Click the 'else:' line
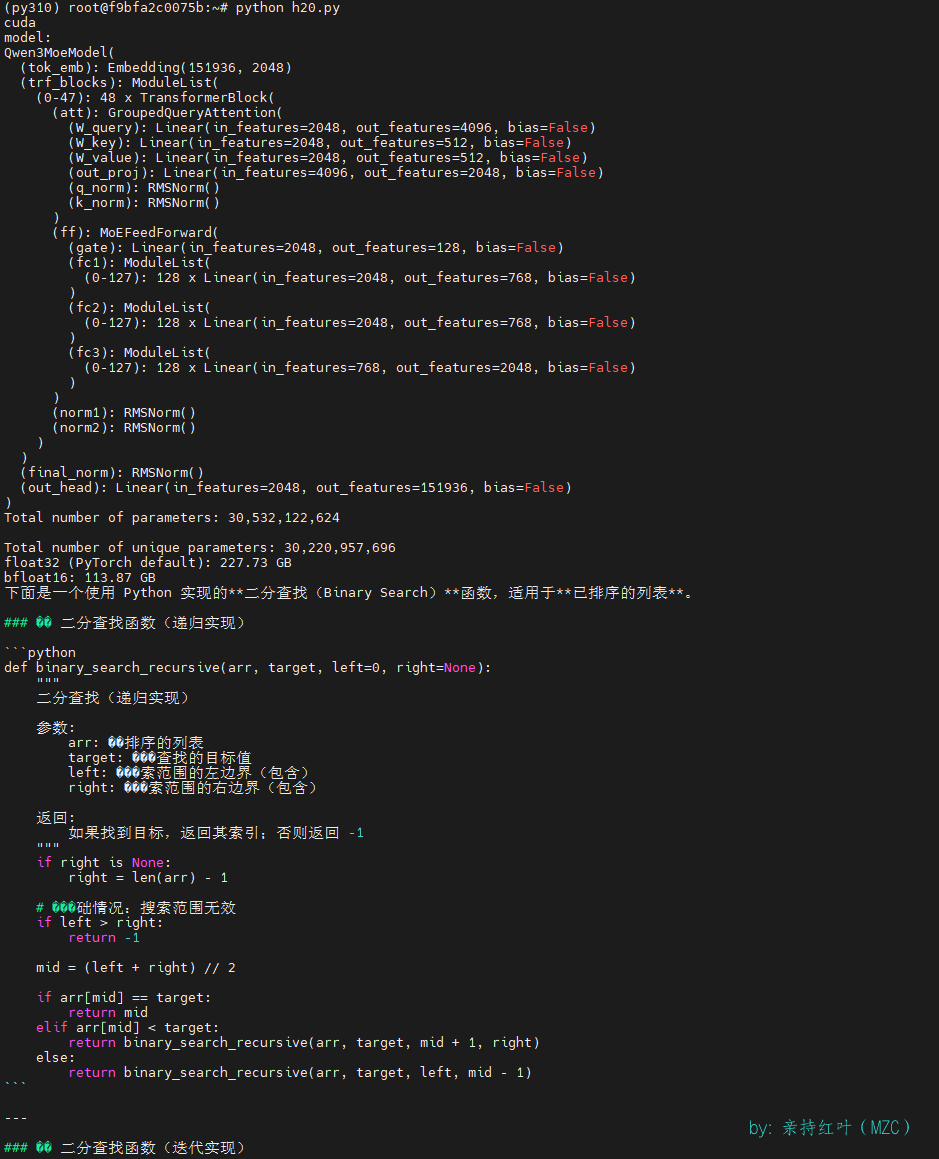The height and width of the screenshot is (1159, 939). coord(55,1058)
